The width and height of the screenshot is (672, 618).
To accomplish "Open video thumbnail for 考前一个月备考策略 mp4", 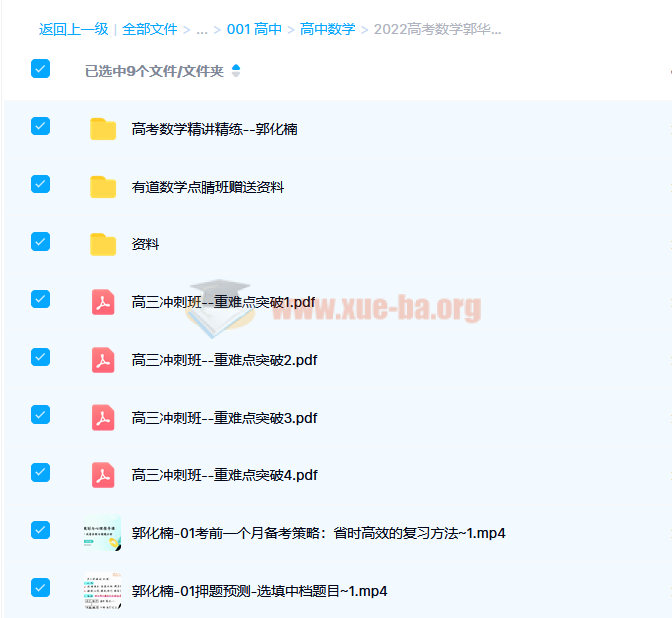I will tap(103, 533).
